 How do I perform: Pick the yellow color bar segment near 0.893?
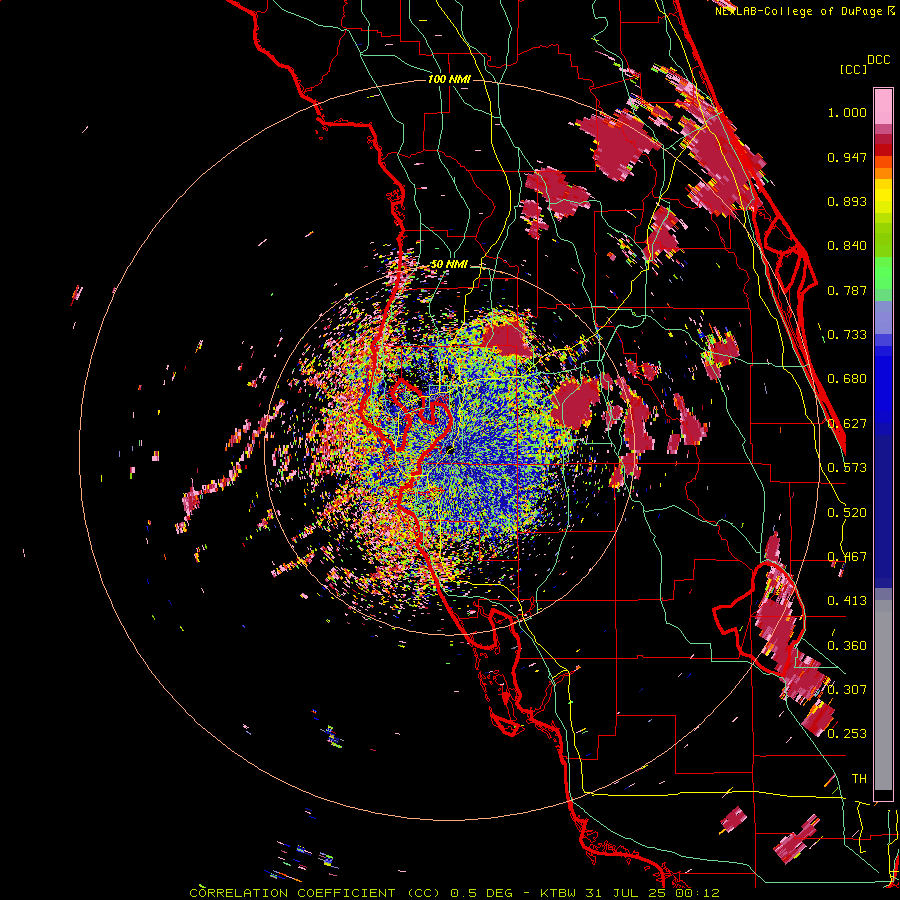coord(883,196)
